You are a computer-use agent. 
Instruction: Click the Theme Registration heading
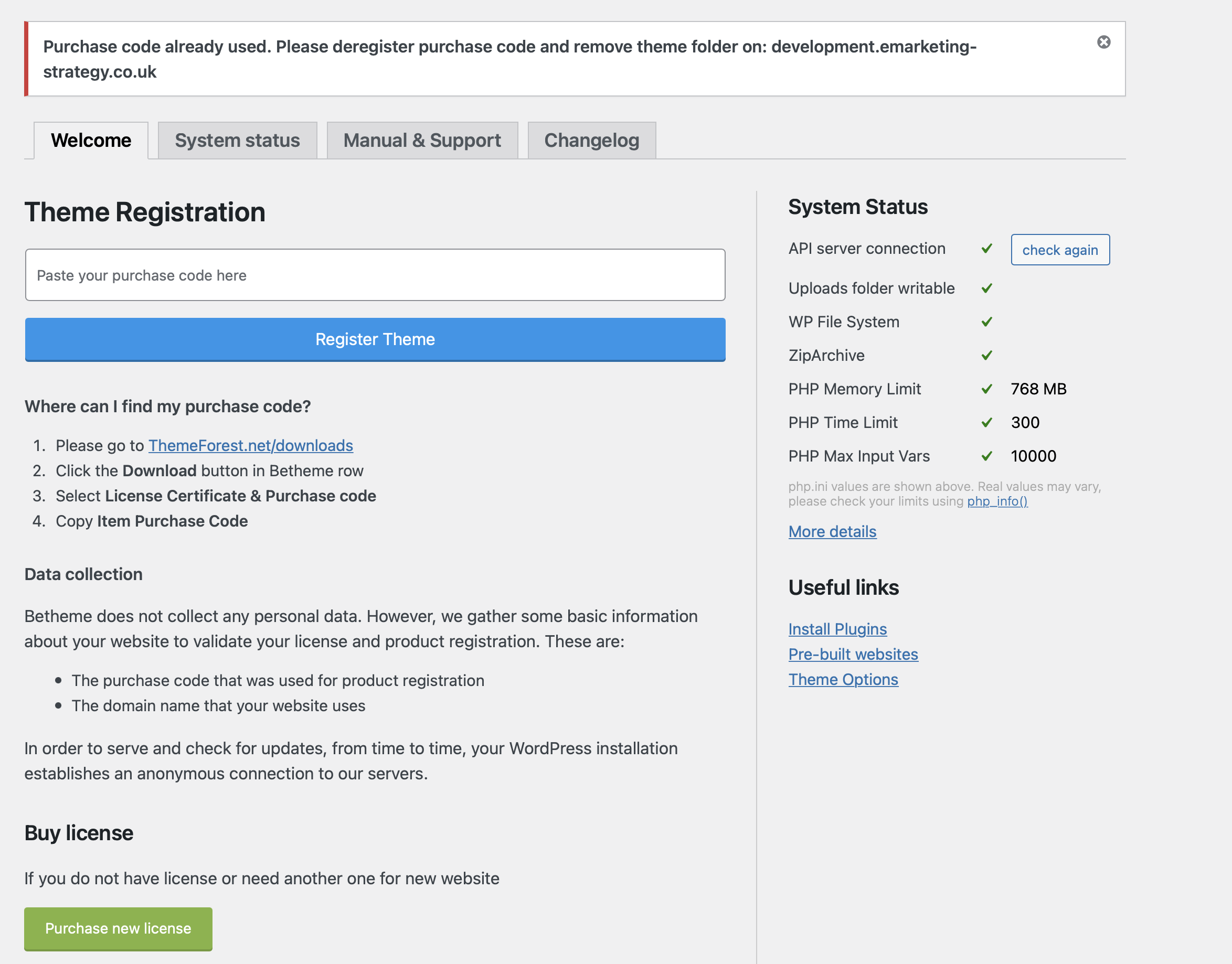pos(144,212)
